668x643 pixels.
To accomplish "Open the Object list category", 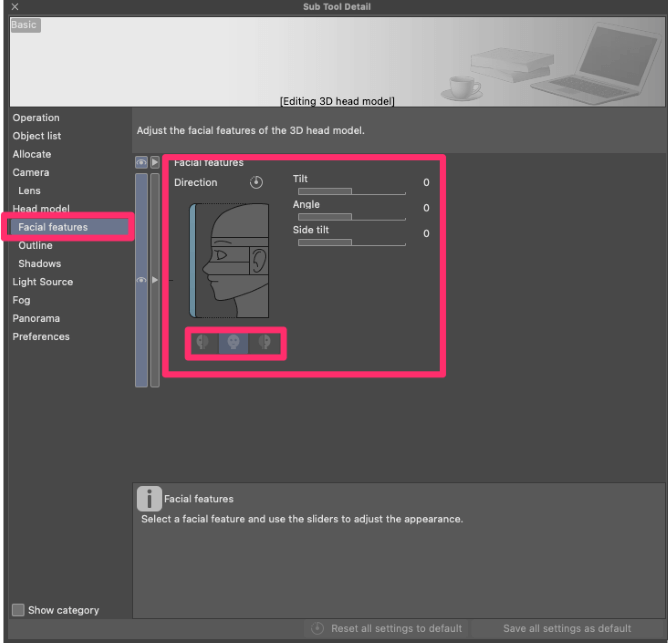I will pyautogui.click(x=37, y=136).
